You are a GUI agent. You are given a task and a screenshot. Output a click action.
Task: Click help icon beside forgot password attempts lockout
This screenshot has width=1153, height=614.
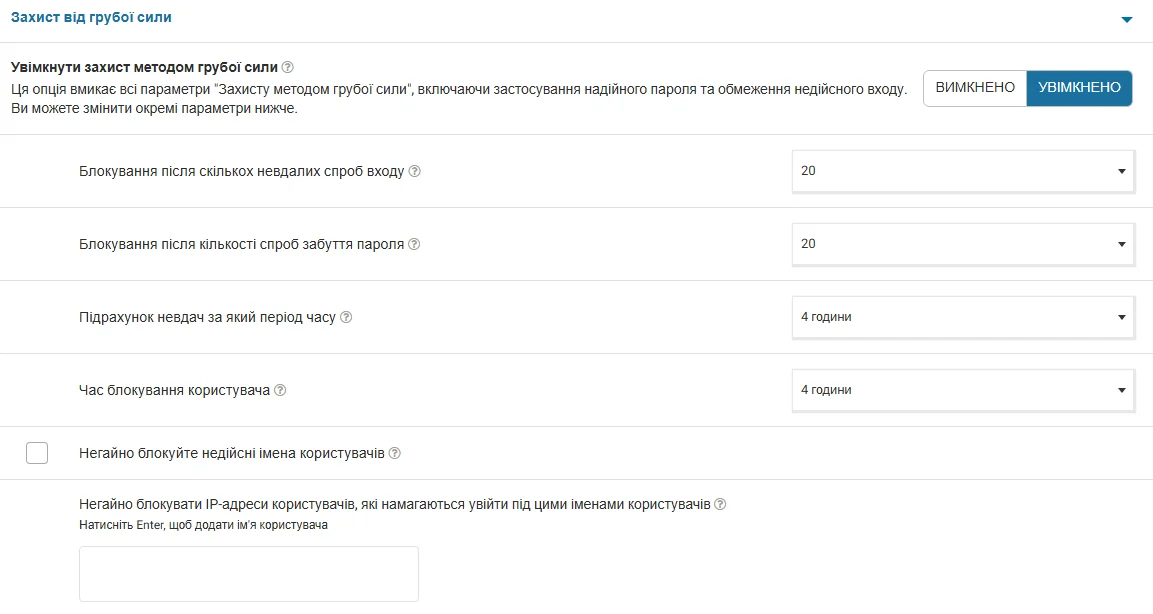414,244
